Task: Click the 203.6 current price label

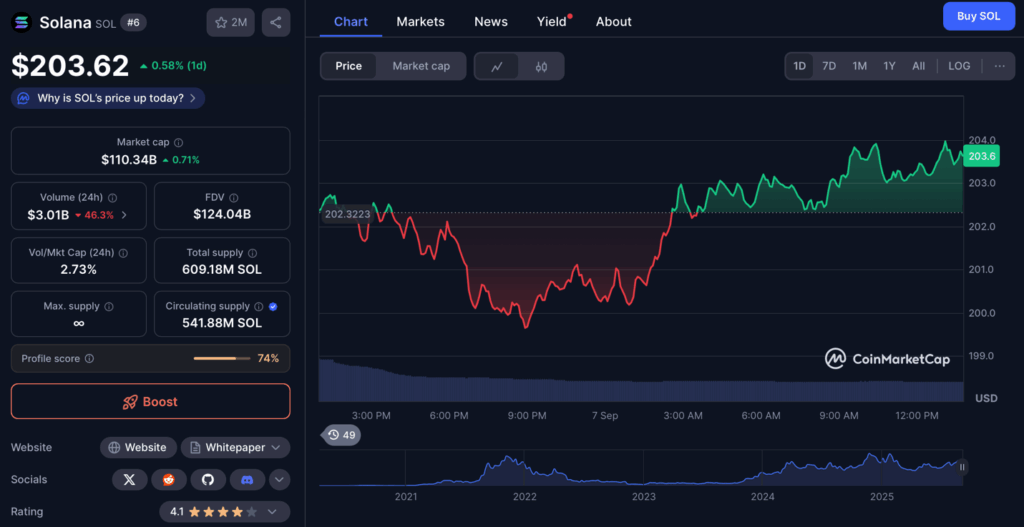Action: point(982,157)
